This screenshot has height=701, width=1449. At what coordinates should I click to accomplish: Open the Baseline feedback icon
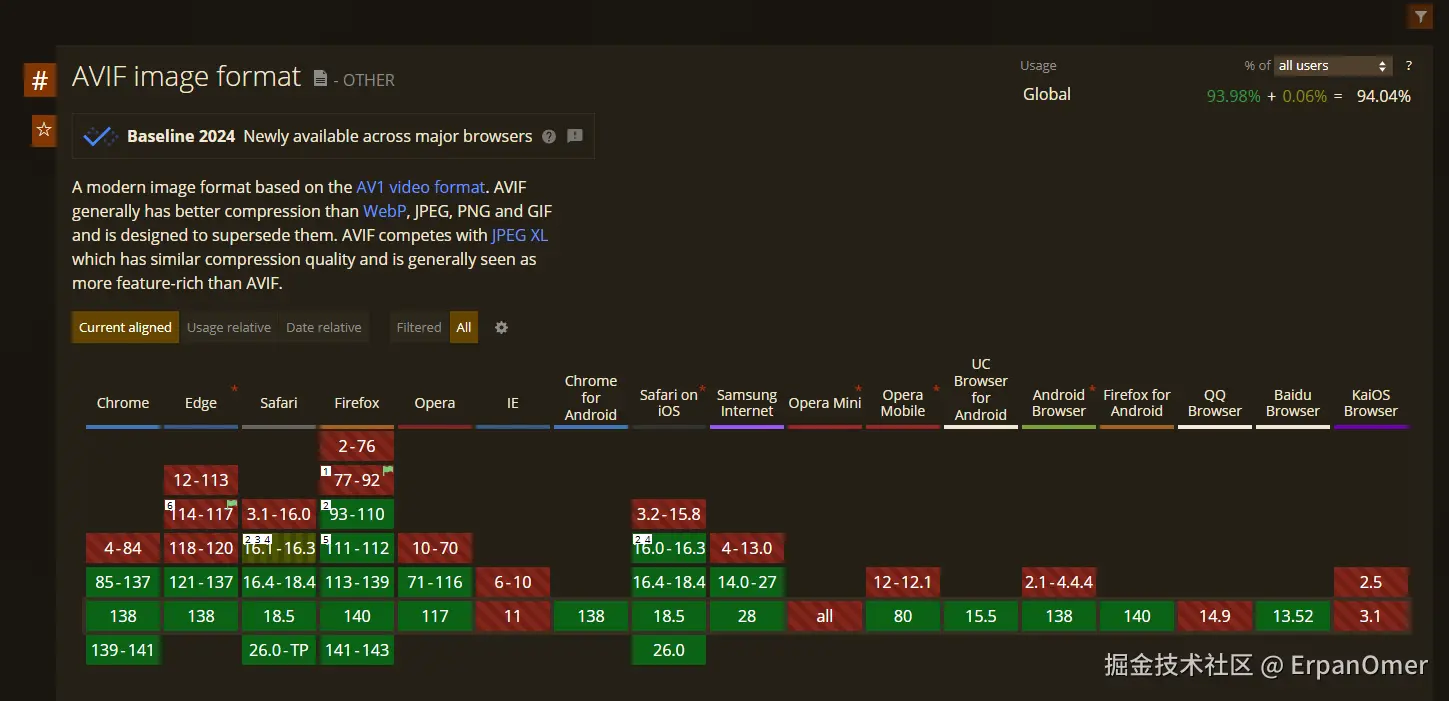pos(575,136)
